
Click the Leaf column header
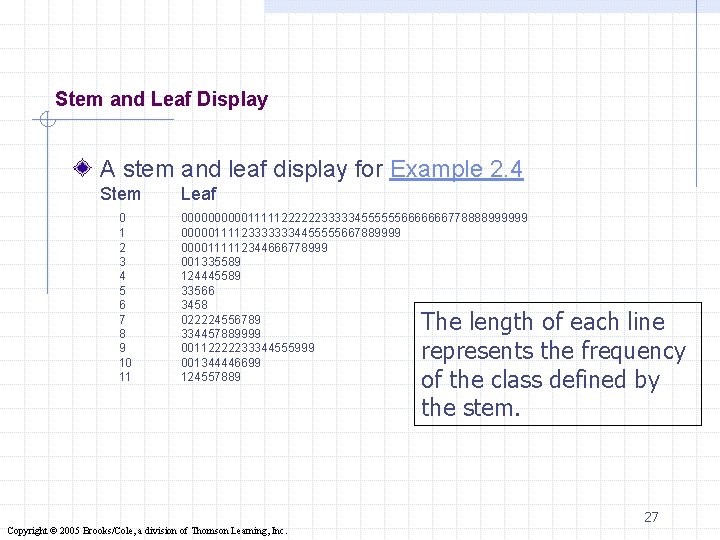pyautogui.click(x=198, y=194)
